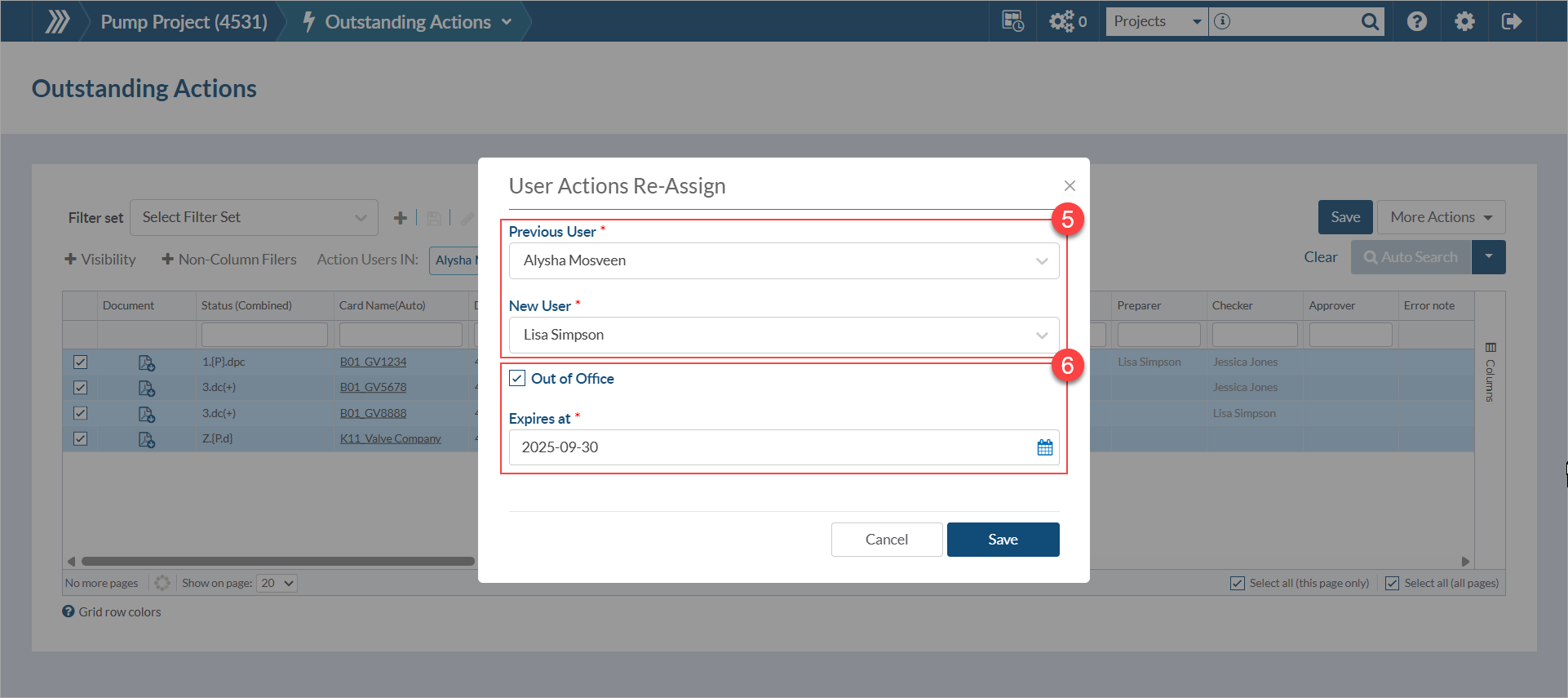Uncheck the B01_GV8888 row checkbox
The height and width of the screenshot is (698, 1568).
[80, 413]
